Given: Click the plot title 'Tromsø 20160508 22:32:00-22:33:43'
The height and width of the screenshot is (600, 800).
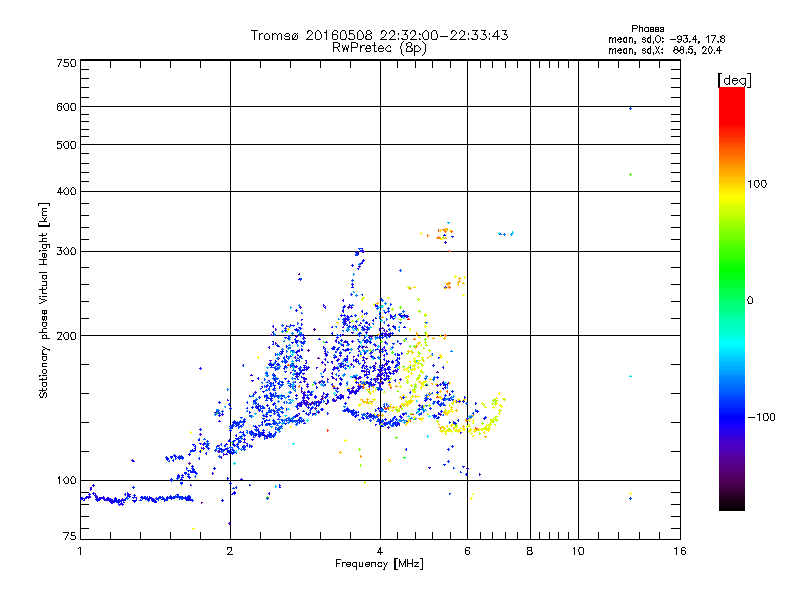Looking at the screenshot, I should pos(379,35).
